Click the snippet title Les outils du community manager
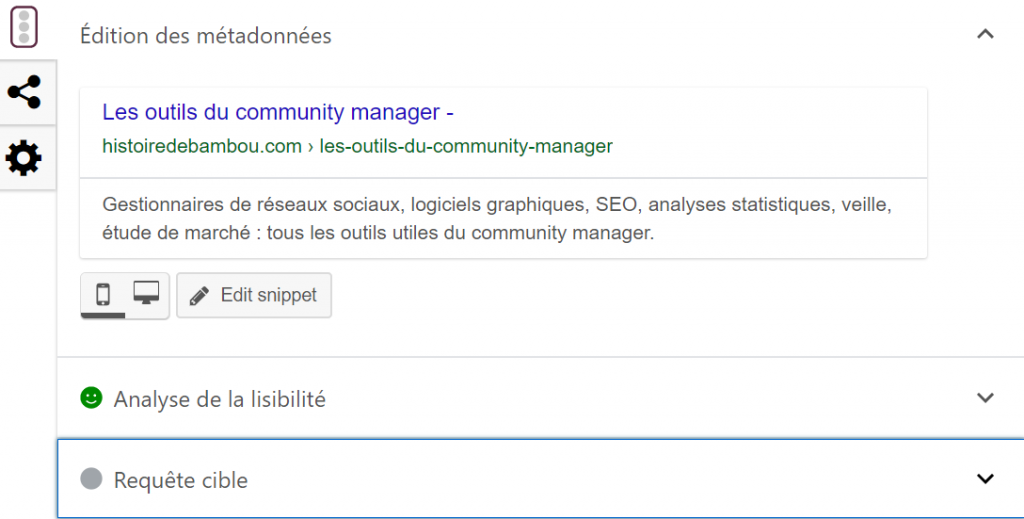Screen dimensions: 1024x519 (278, 112)
